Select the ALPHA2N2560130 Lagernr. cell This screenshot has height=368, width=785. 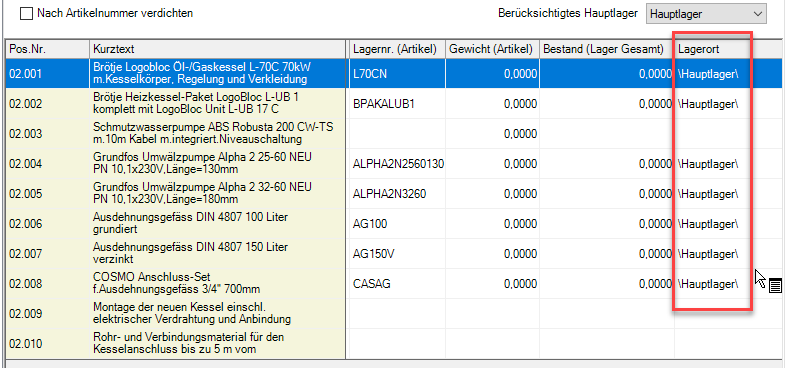coord(398,164)
